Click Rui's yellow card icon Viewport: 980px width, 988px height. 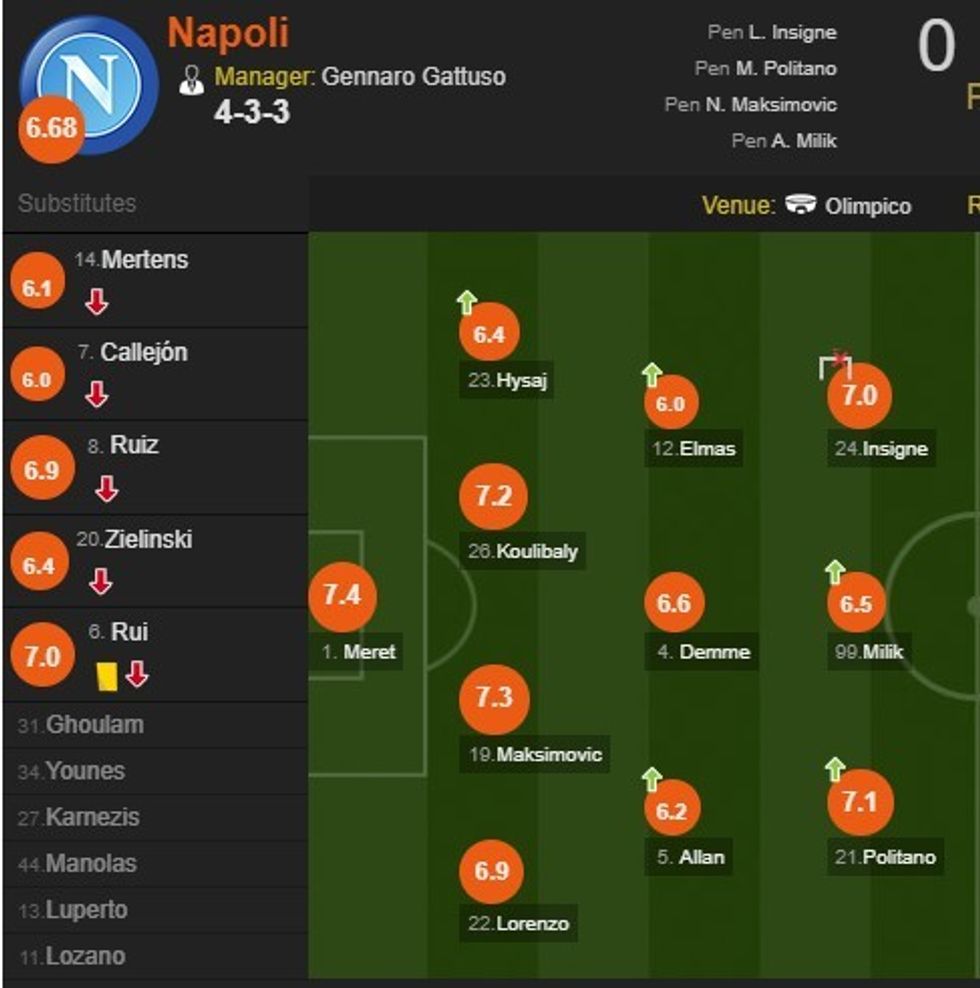click(107, 677)
